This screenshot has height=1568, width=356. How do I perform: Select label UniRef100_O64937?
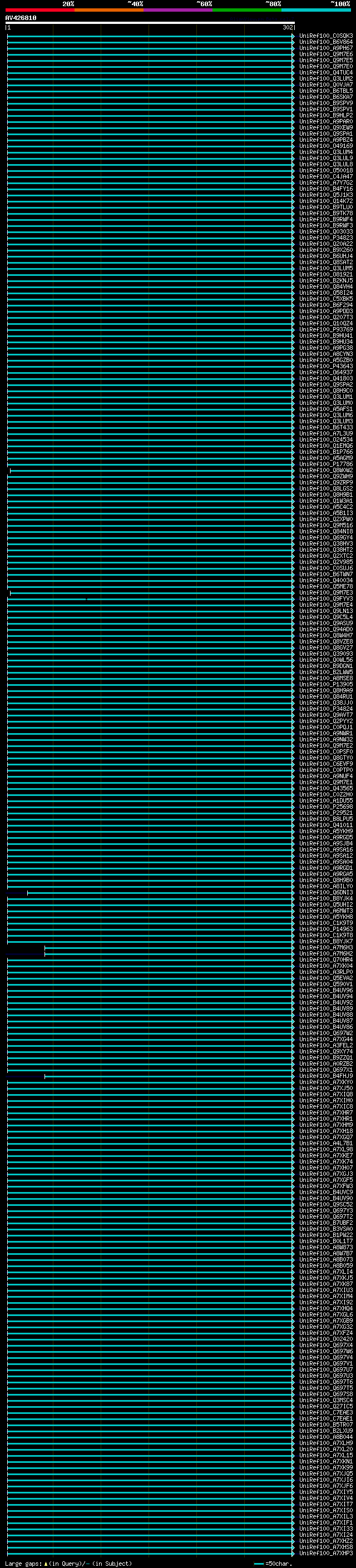point(326,373)
